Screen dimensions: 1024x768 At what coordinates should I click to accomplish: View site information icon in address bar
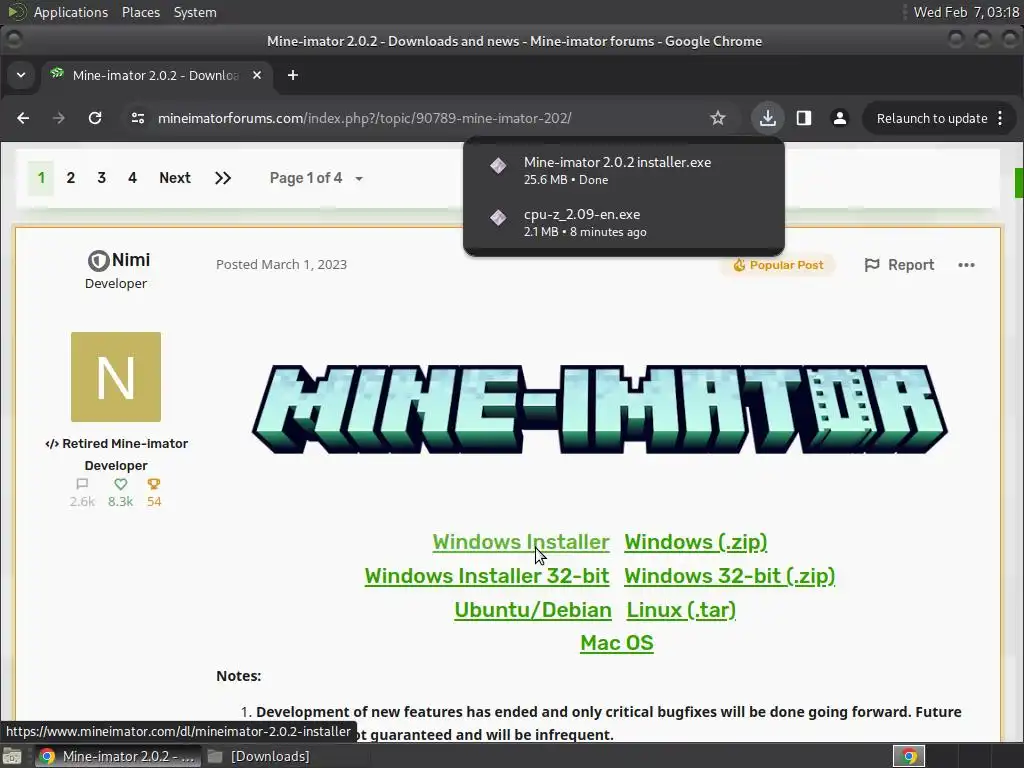tap(138, 118)
